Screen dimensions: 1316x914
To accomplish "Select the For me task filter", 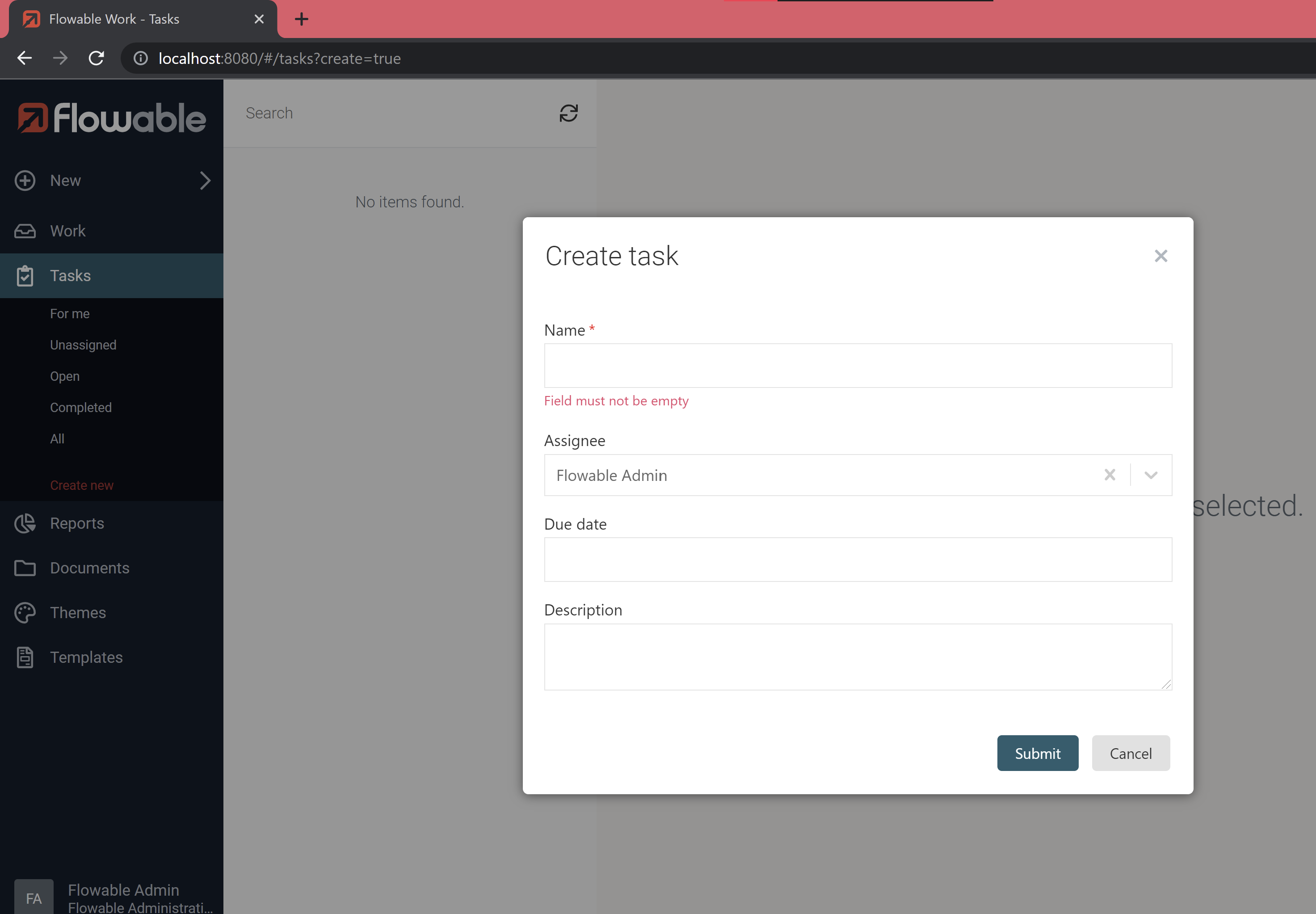I will [70, 313].
